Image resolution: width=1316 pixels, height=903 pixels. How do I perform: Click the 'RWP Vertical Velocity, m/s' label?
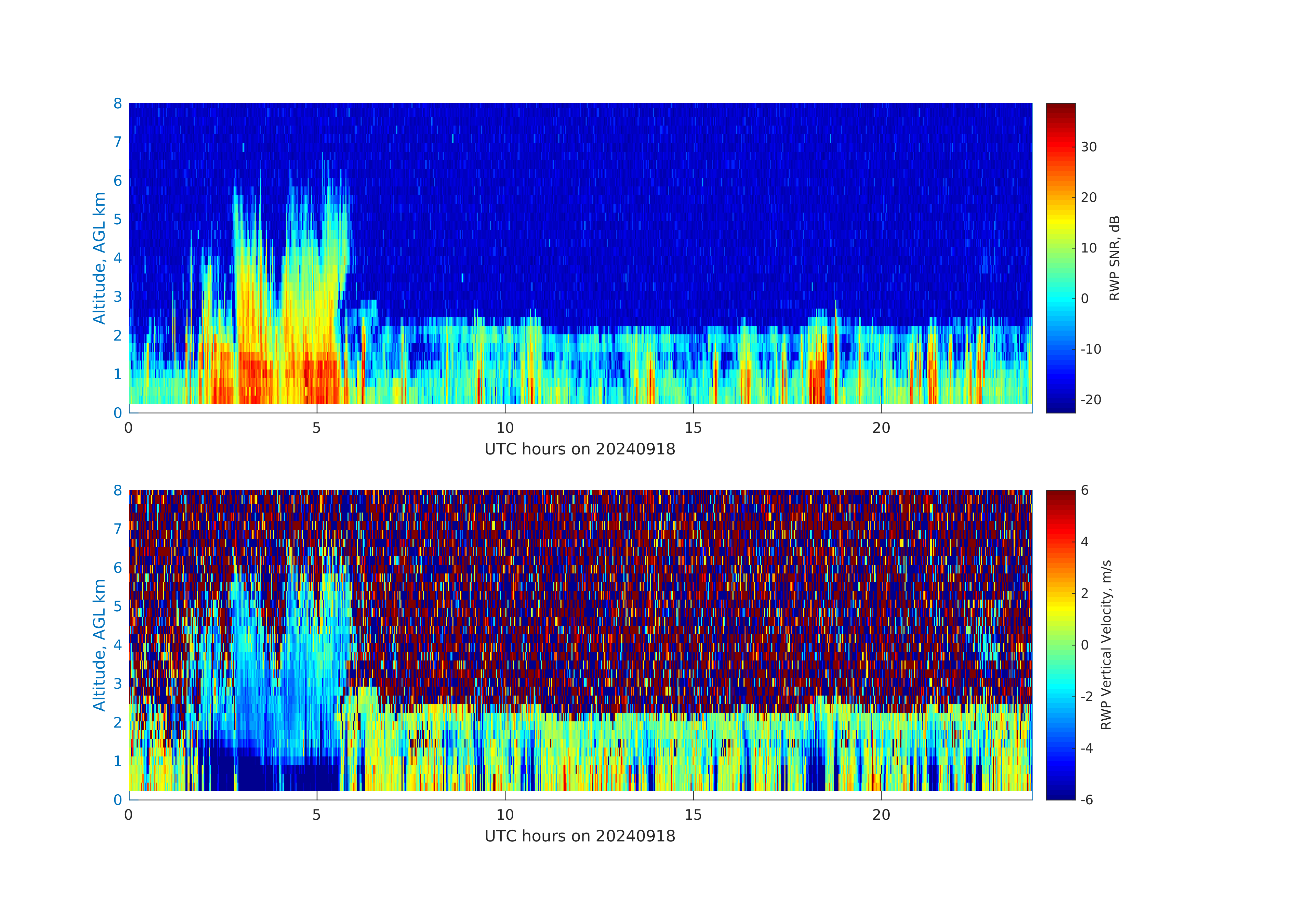coord(1106,644)
